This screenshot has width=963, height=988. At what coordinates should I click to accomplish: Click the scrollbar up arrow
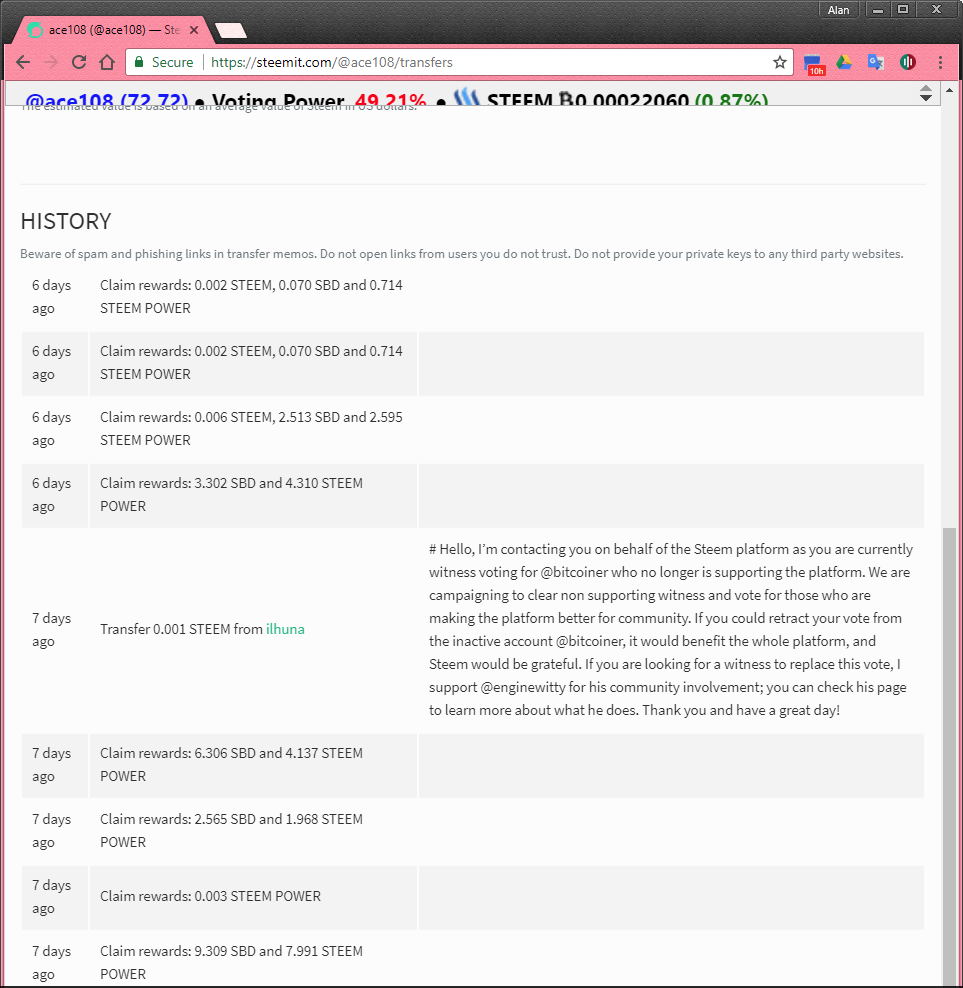[949, 90]
